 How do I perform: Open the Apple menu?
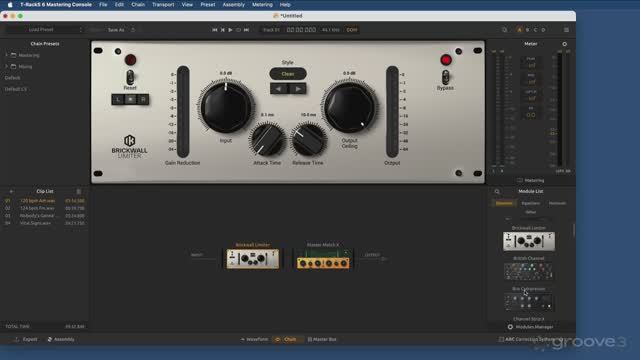10,5
